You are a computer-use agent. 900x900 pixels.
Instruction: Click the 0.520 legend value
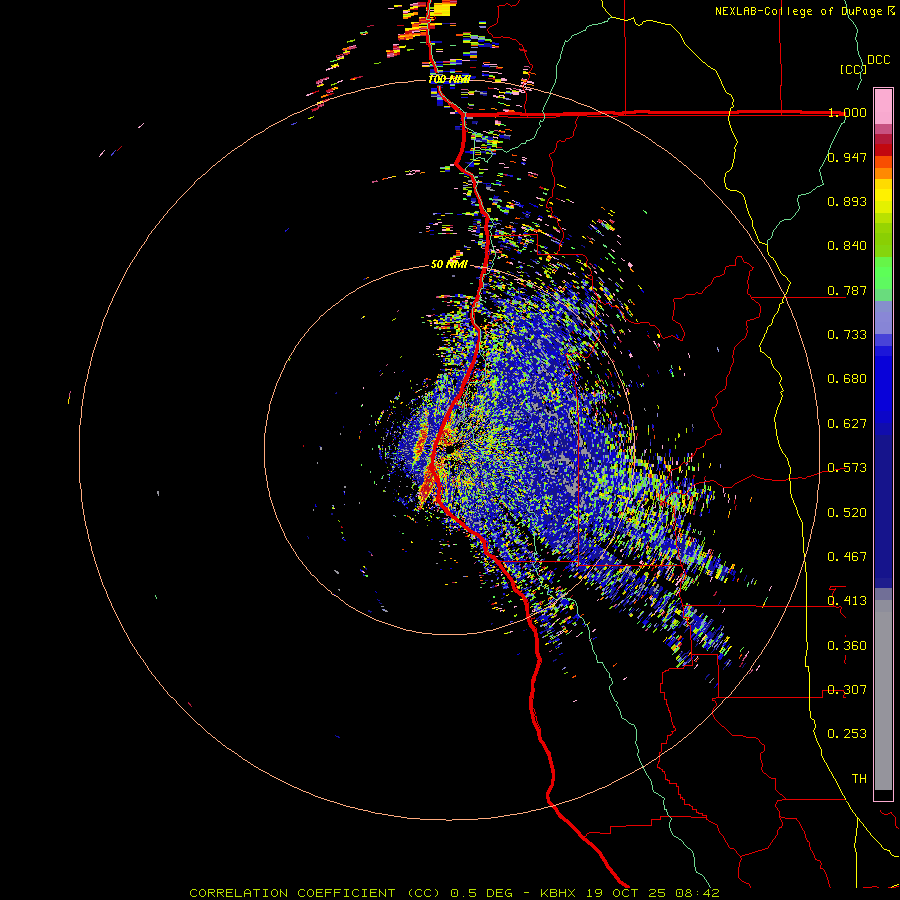[847, 513]
